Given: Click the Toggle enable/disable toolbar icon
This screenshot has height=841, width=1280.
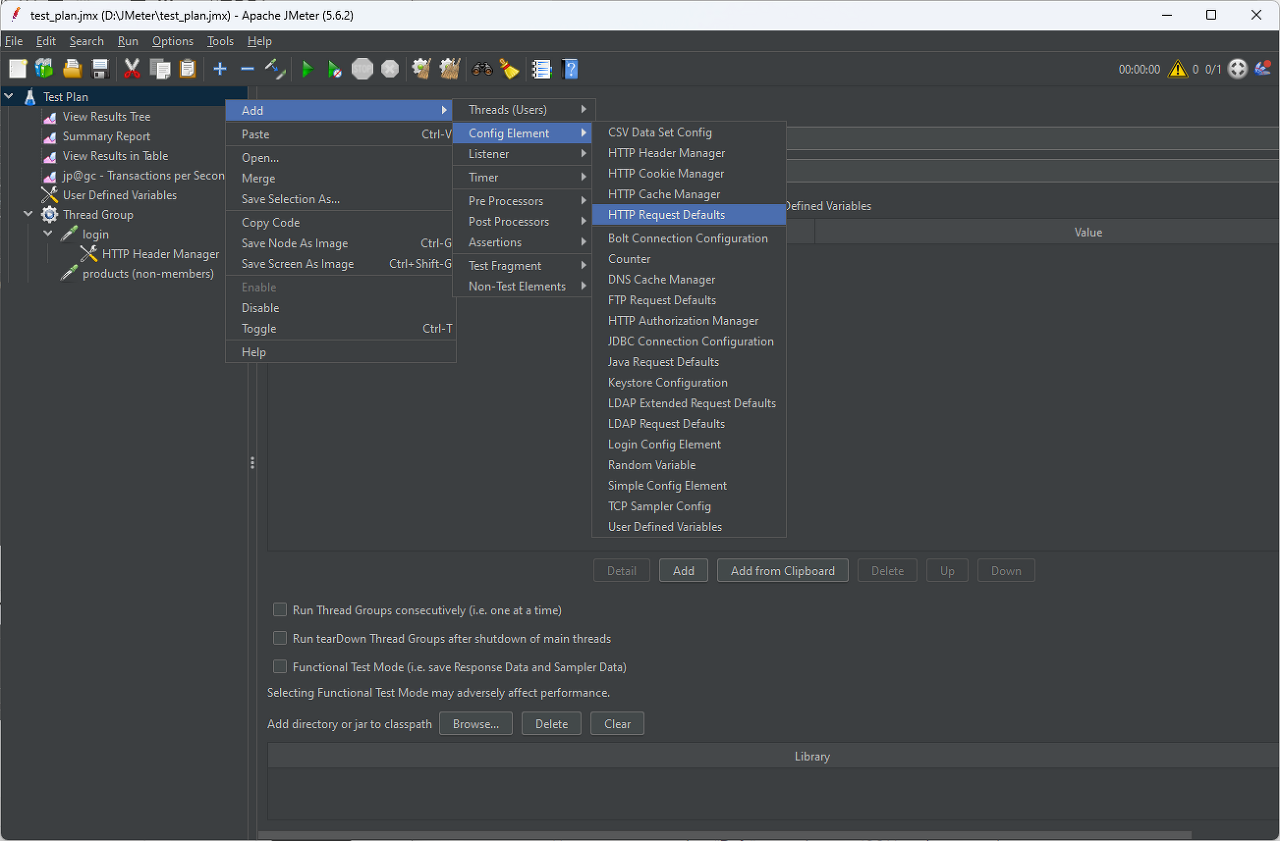Looking at the screenshot, I should (275, 69).
